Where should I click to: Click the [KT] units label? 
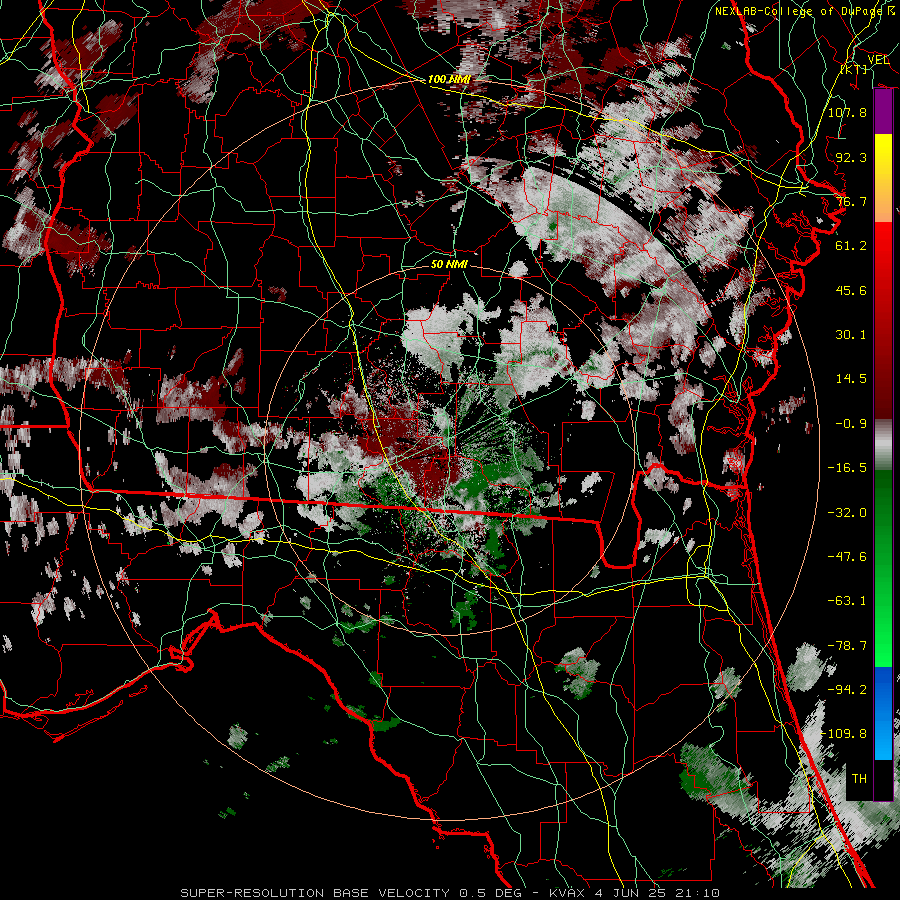(854, 69)
